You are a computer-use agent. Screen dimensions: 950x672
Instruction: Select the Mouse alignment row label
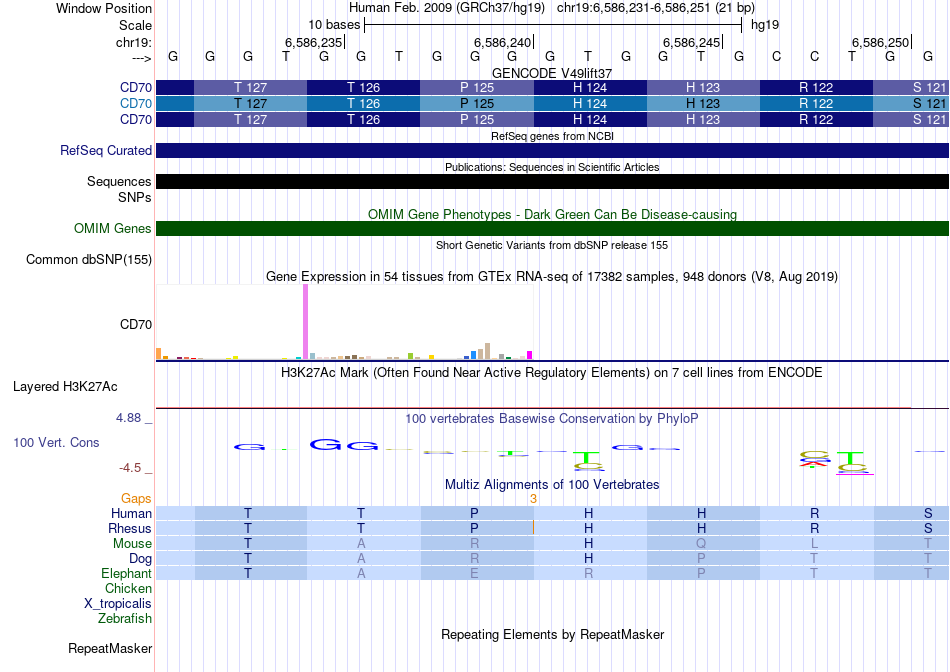132,544
